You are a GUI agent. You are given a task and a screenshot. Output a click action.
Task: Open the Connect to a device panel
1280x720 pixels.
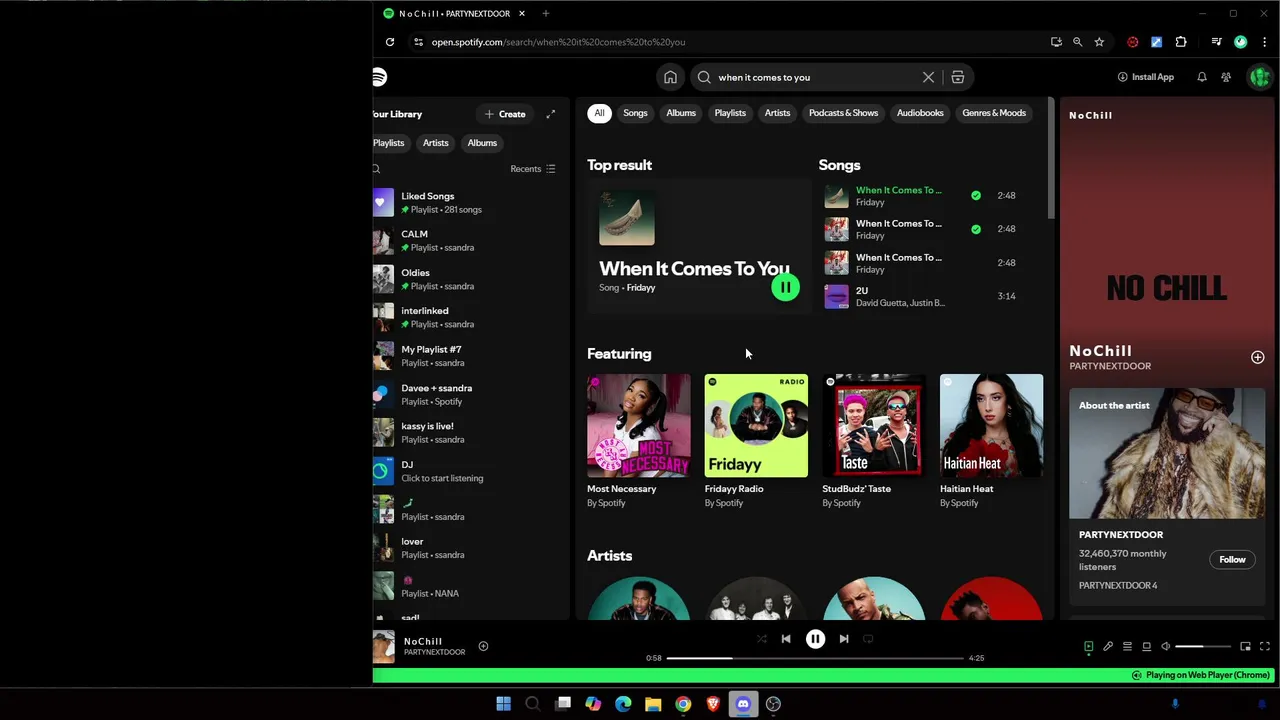1146,647
